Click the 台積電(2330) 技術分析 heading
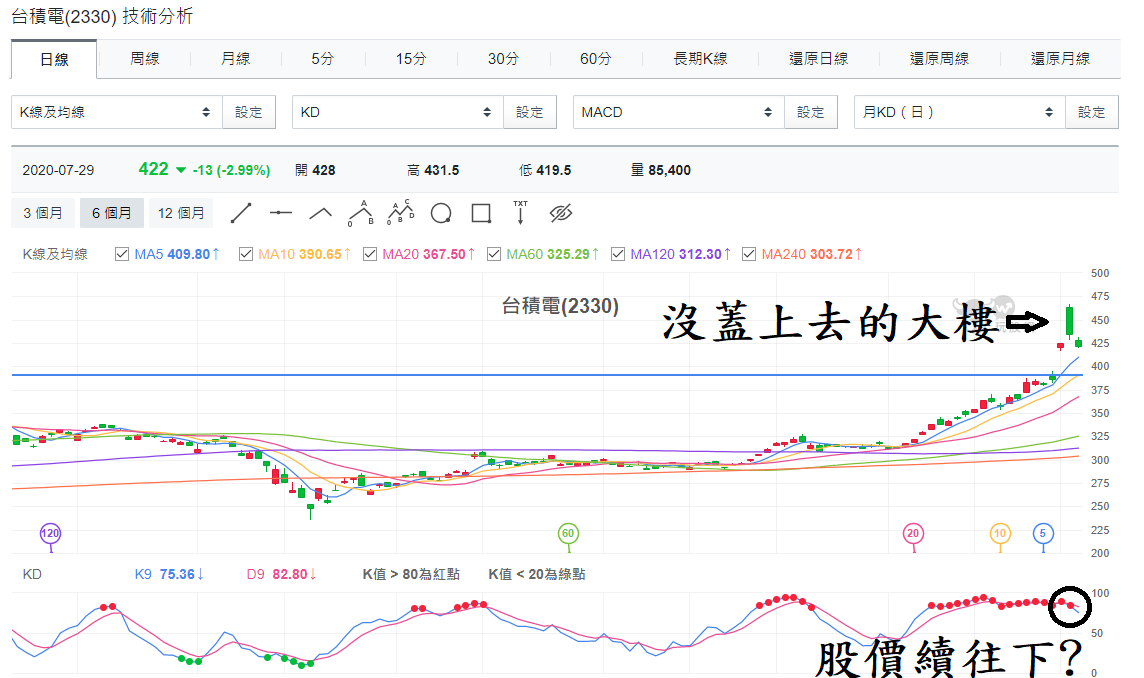Screen dimensions: 1144x678 (x=102, y=16)
